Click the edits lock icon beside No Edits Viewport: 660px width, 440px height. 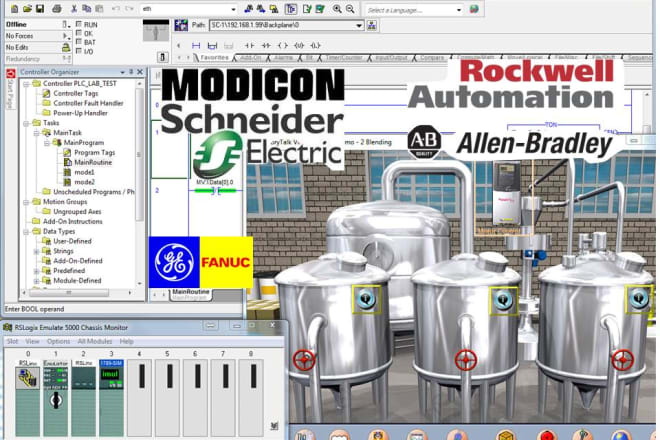point(66,47)
